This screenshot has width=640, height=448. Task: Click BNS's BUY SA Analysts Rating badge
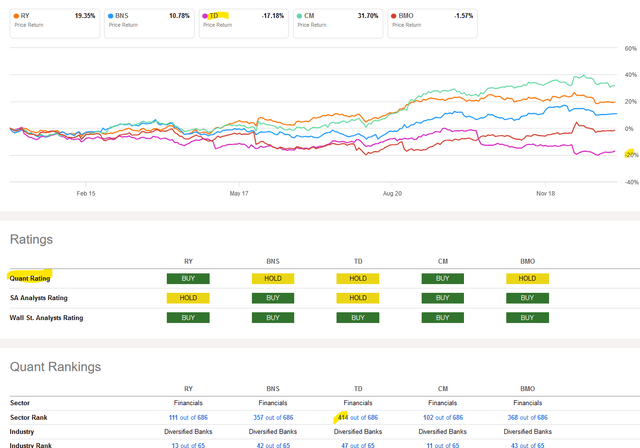(x=271, y=297)
